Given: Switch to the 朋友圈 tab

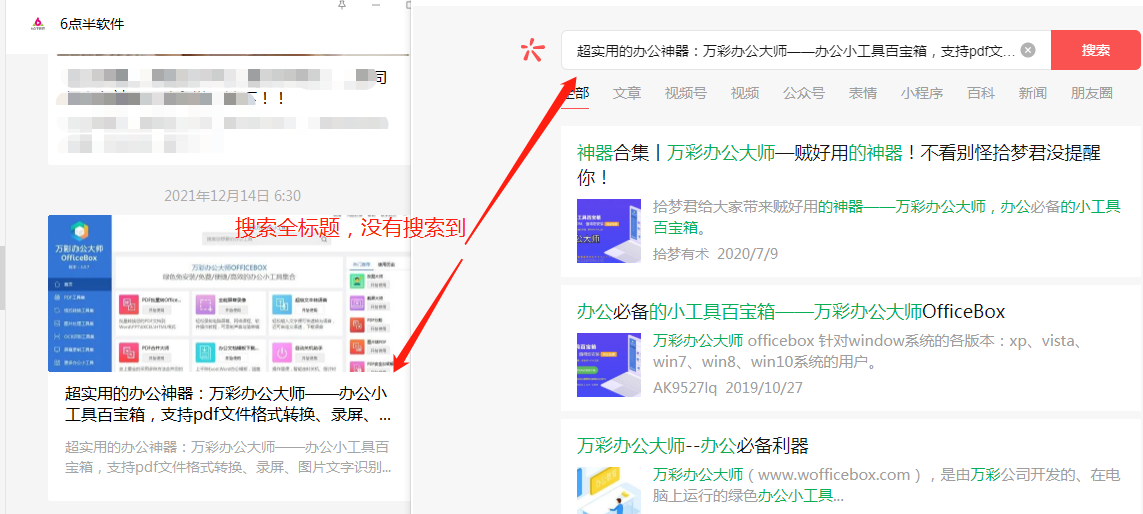Looking at the screenshot, I should 1092,93.
